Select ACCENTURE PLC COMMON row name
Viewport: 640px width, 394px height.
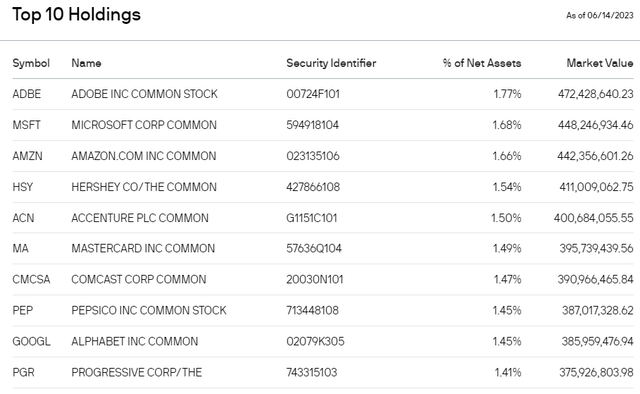pos(140,218)
